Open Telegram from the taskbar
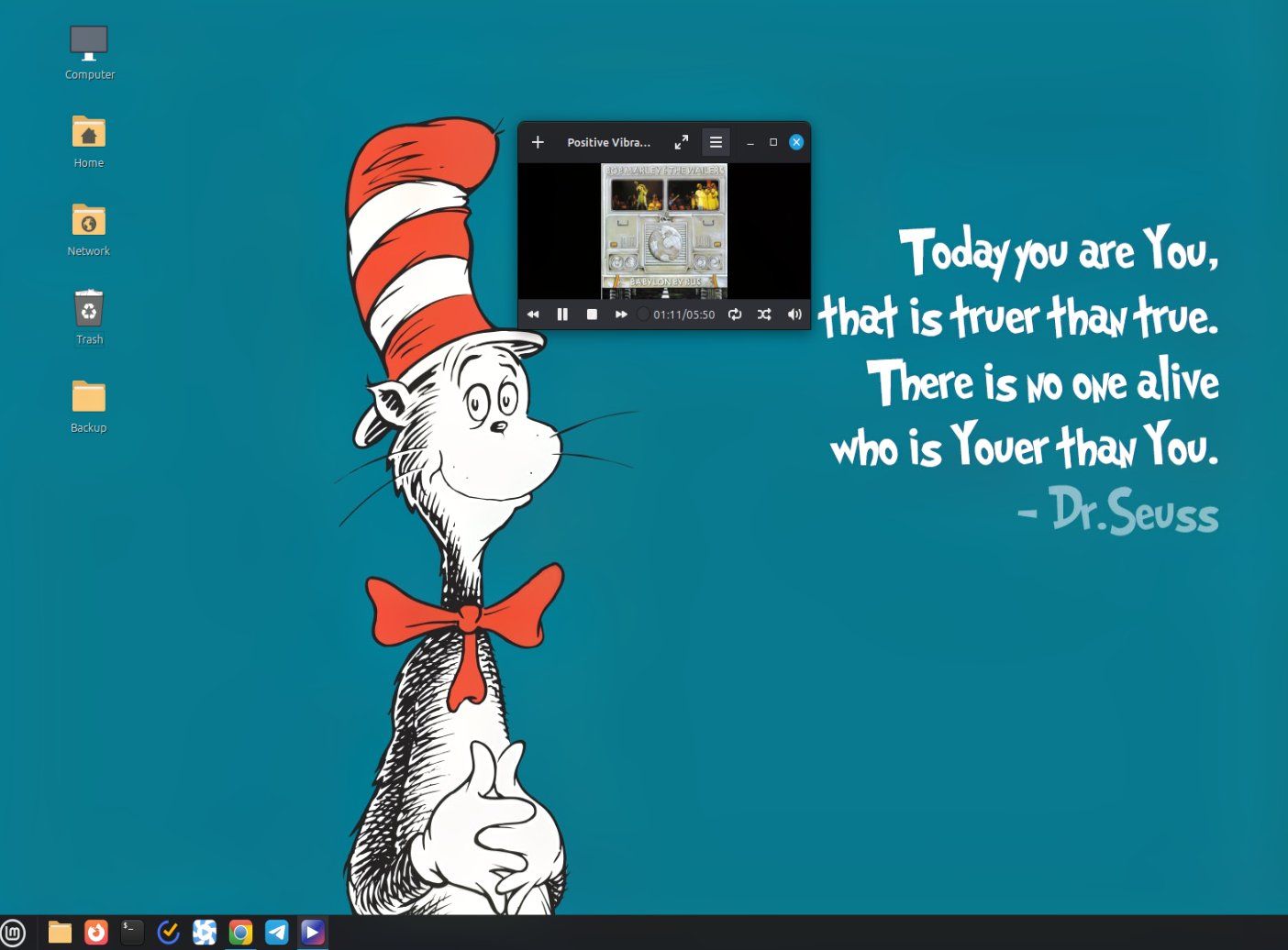 coord(276,933)
